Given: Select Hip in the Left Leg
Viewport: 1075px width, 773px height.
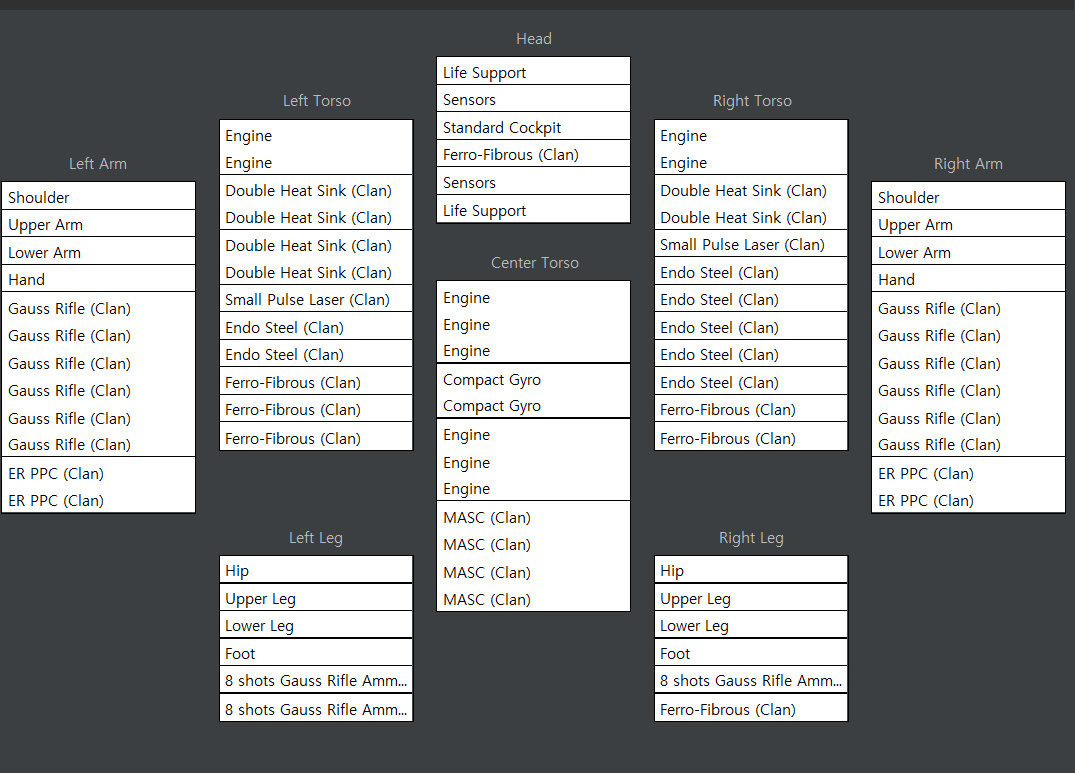Looking at the screenshot, I should tap(316, 570).
